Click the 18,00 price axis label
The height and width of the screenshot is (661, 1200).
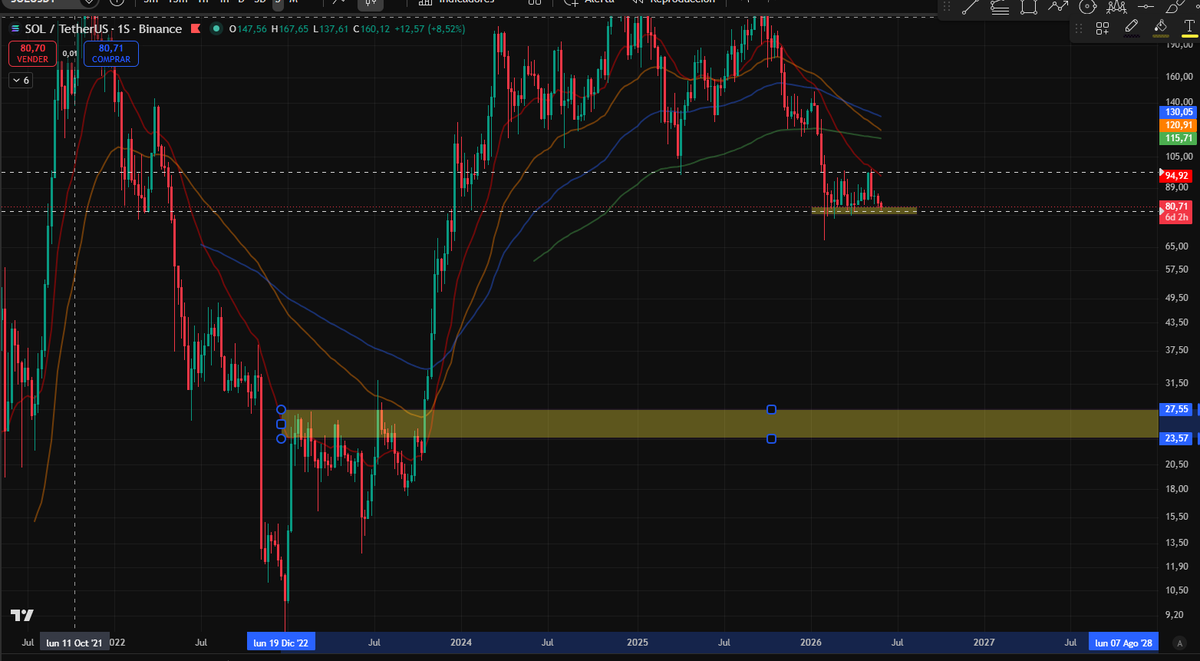pos(1176,489)
